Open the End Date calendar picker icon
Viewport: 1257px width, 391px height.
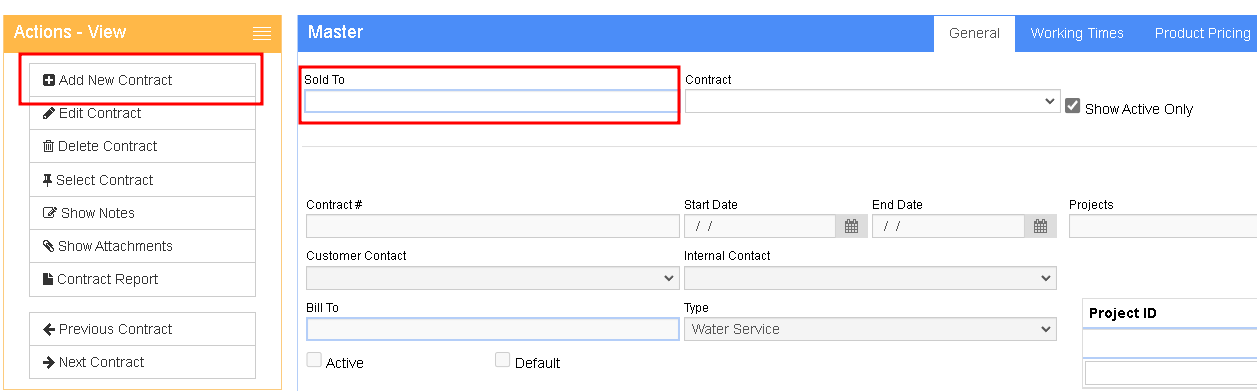tap(1040, 226)
